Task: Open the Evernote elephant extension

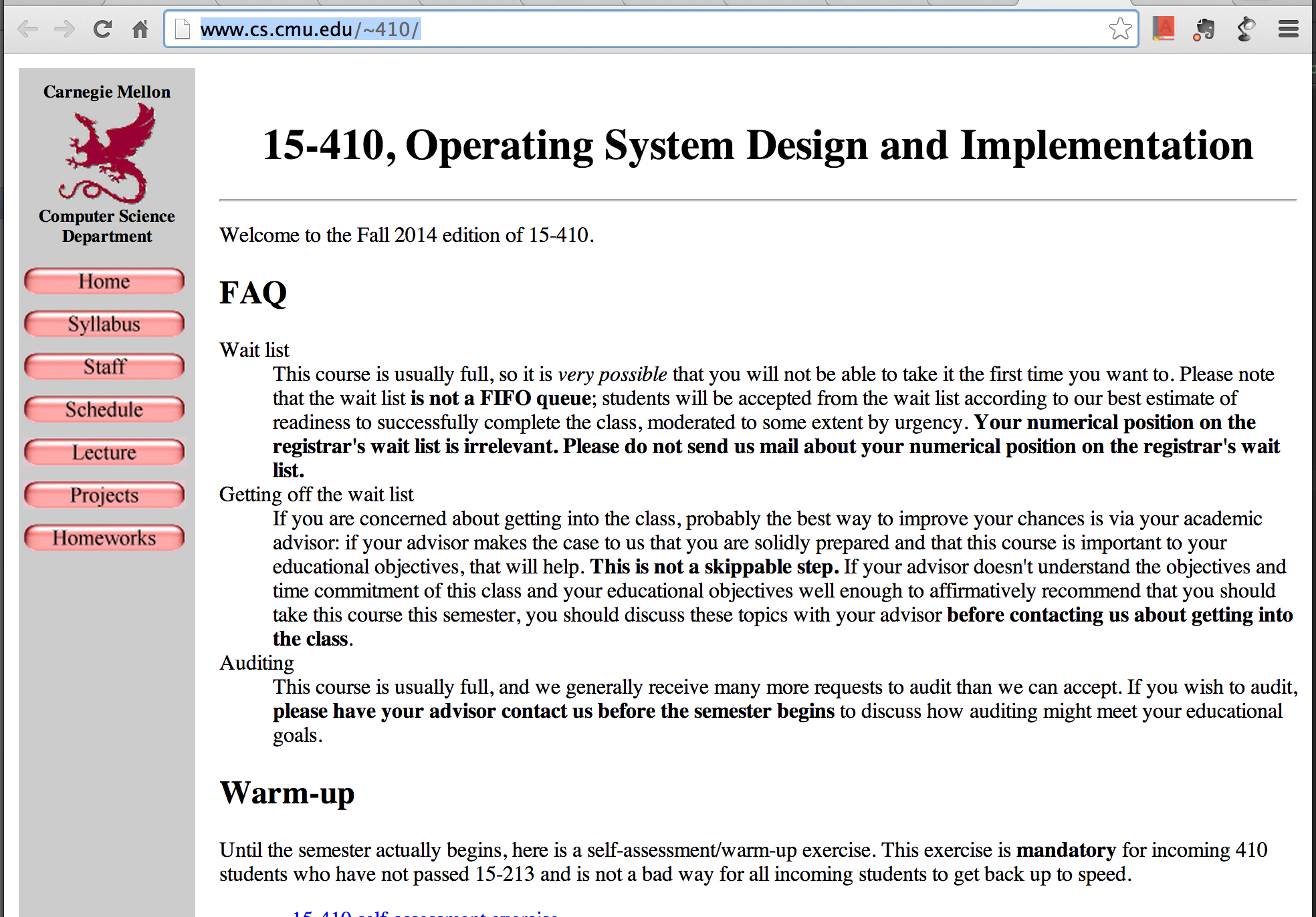Action: click(1204, 29)
